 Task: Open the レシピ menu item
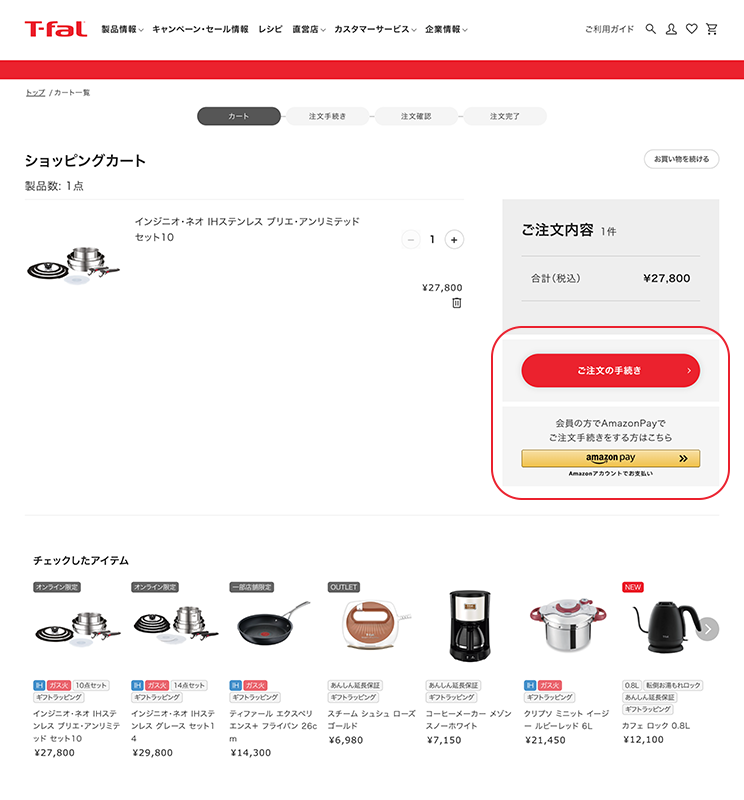tap(270, 30)
